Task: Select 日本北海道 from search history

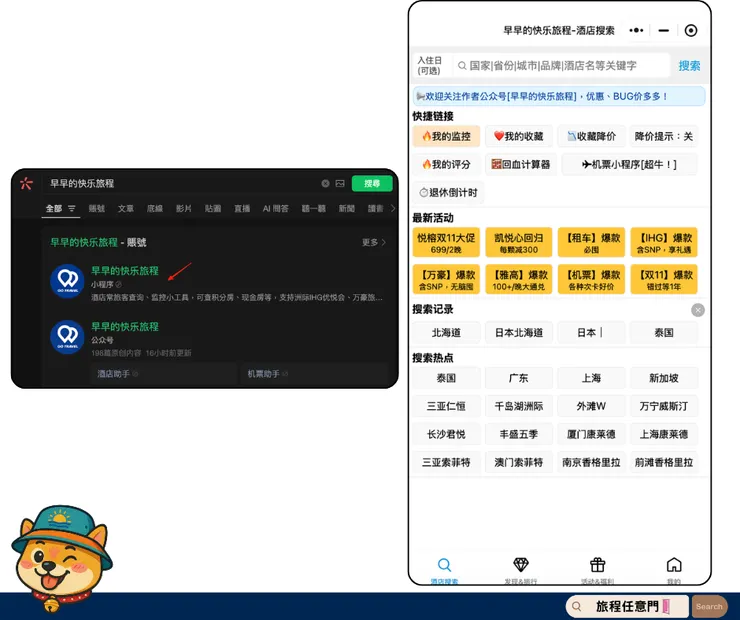Action: 519,333
